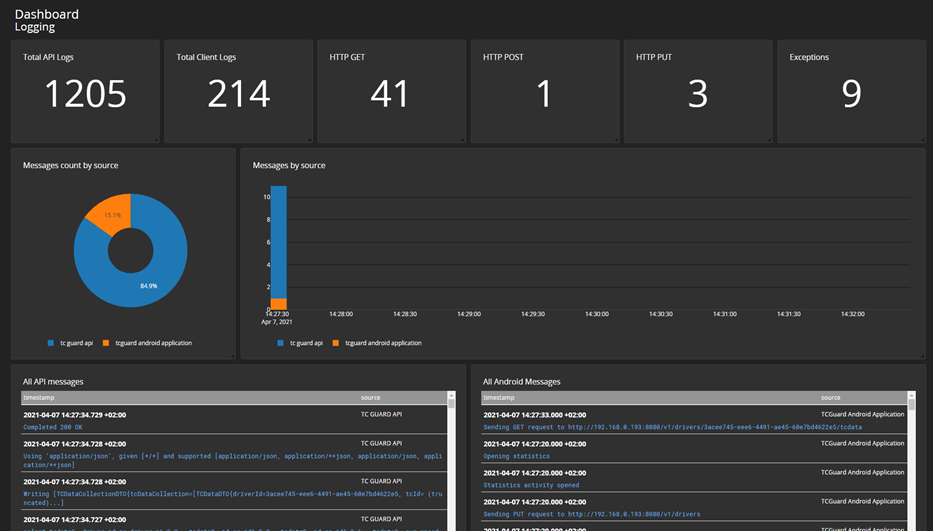
Task: Click the Messages count by source title
Action: click(x=70, y=165)
